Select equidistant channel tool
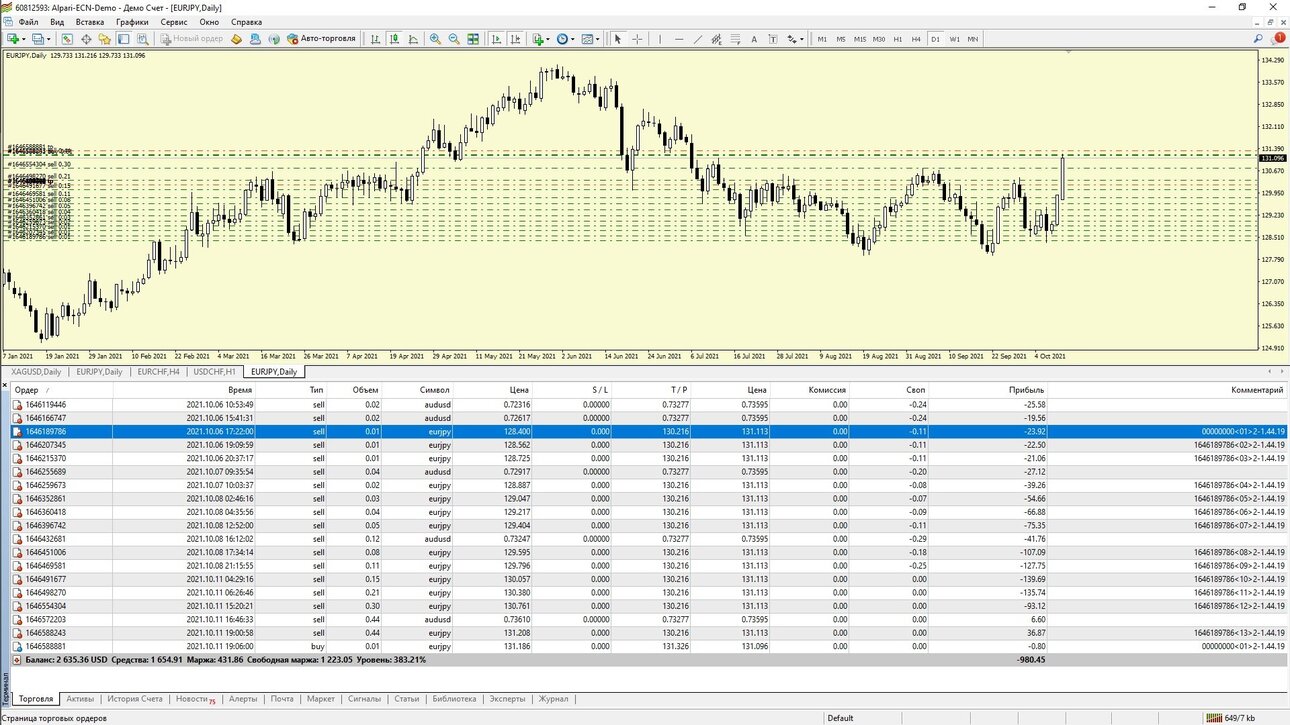This screenshot has width=1290, height=725. [717, 39]
